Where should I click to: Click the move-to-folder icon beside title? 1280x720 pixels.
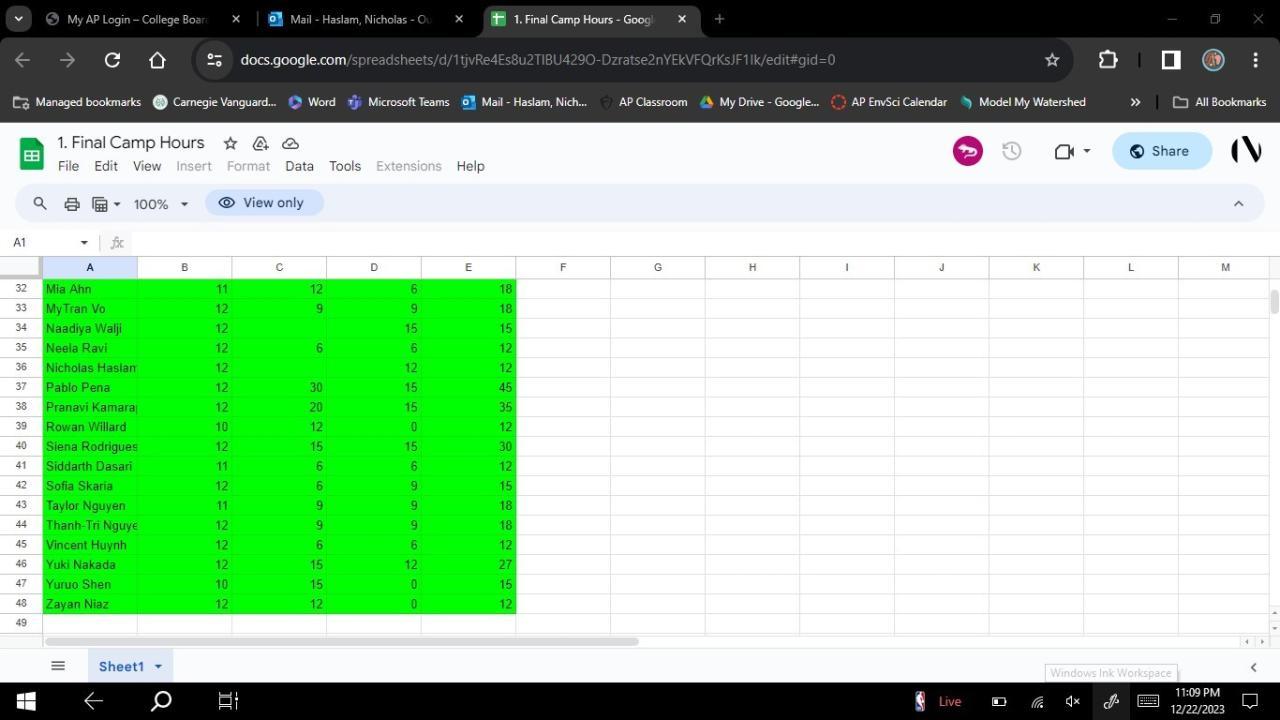pyautogui.click(x=260, y=143)
